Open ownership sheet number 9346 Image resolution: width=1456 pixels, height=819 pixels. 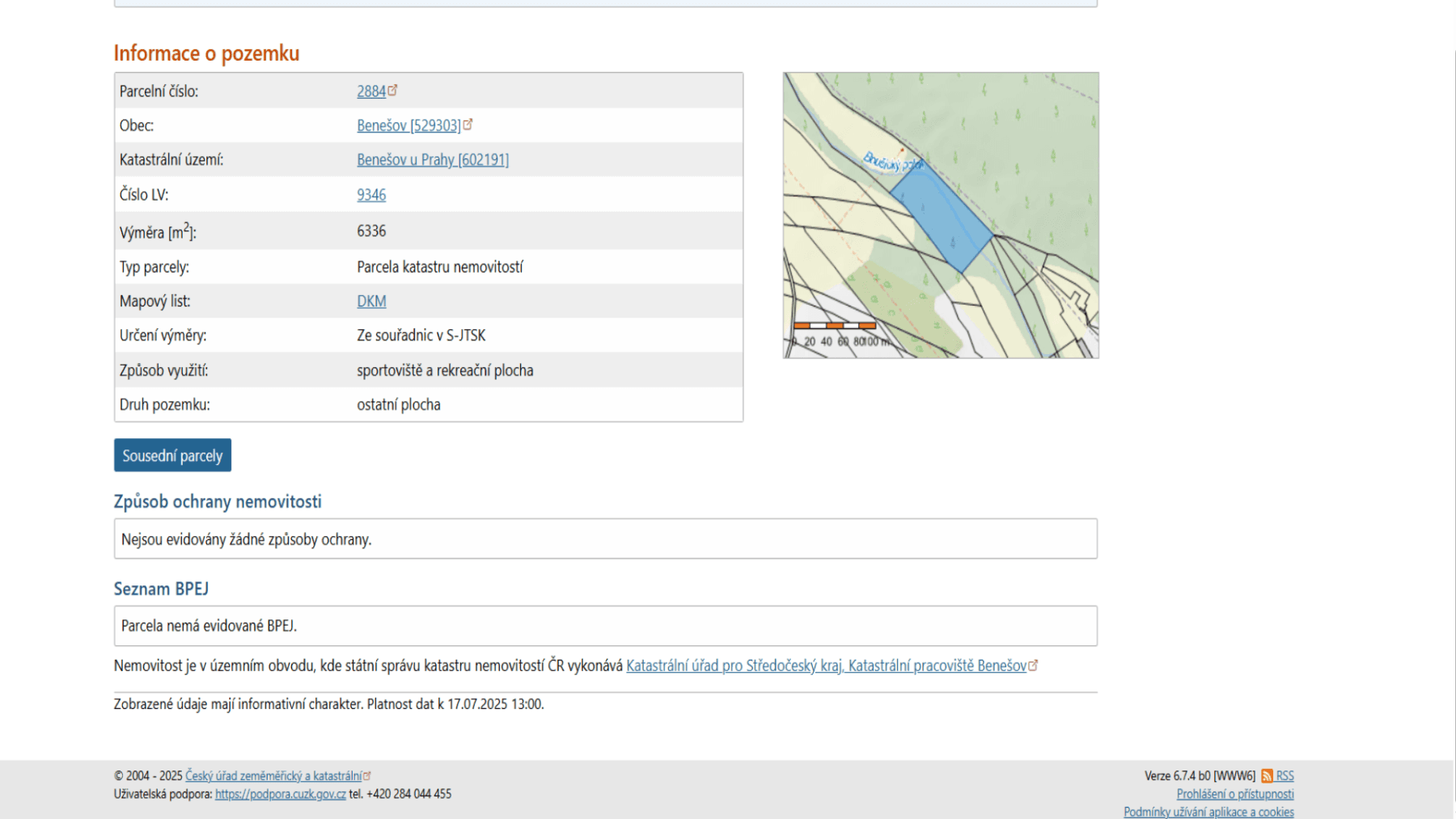371,195
